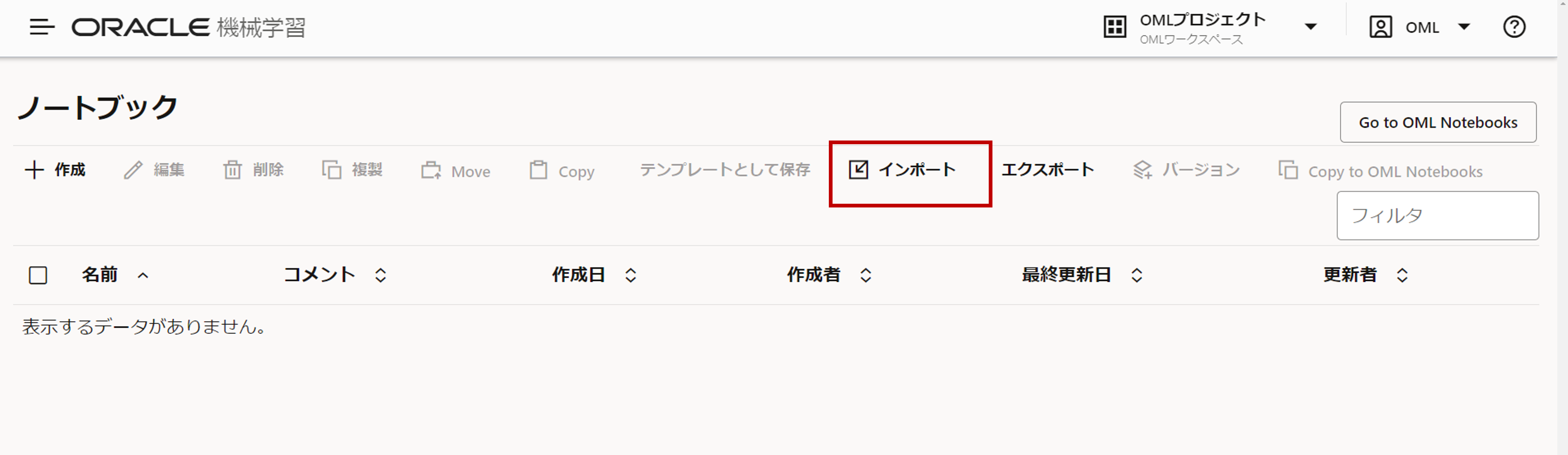Open the OML user account dropdown
The image size is (1568, 455).
(x=1464, y=27)
